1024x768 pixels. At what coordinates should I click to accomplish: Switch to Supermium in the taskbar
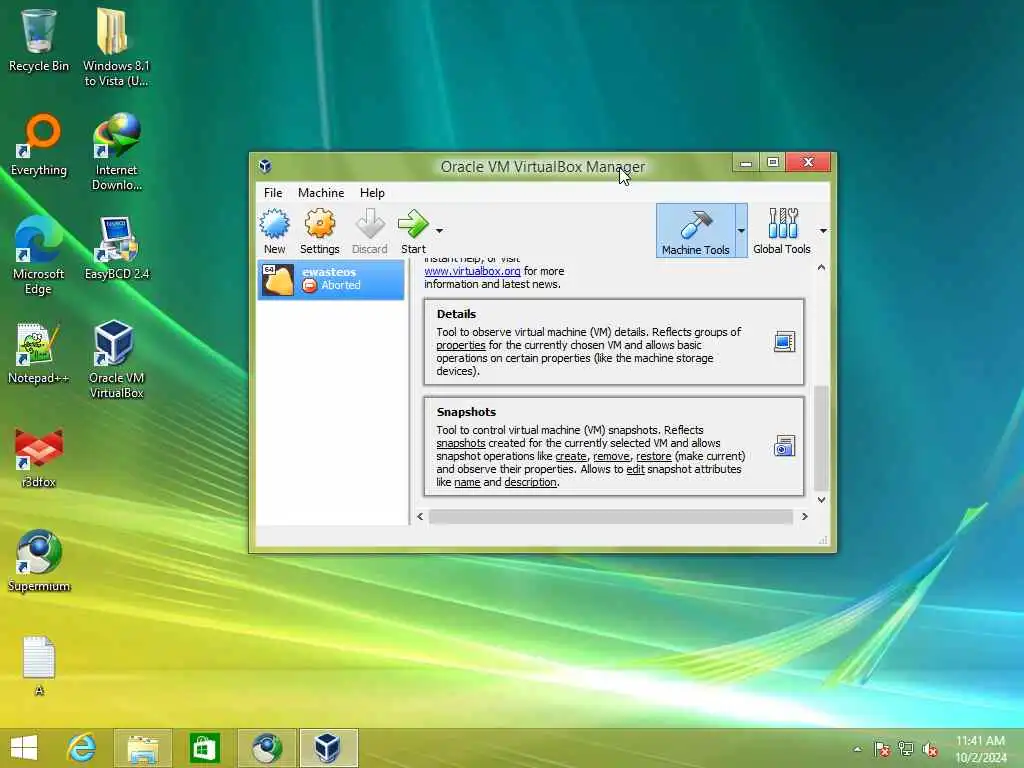coord(267,748)
